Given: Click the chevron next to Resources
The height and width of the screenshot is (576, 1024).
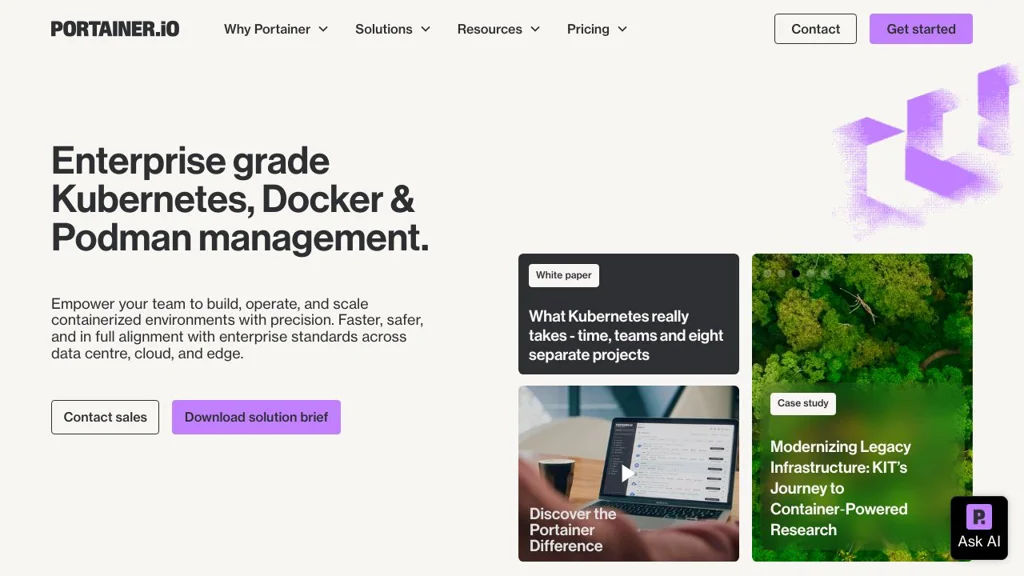Looking at the screenshot, I should [x=535, y=30].
